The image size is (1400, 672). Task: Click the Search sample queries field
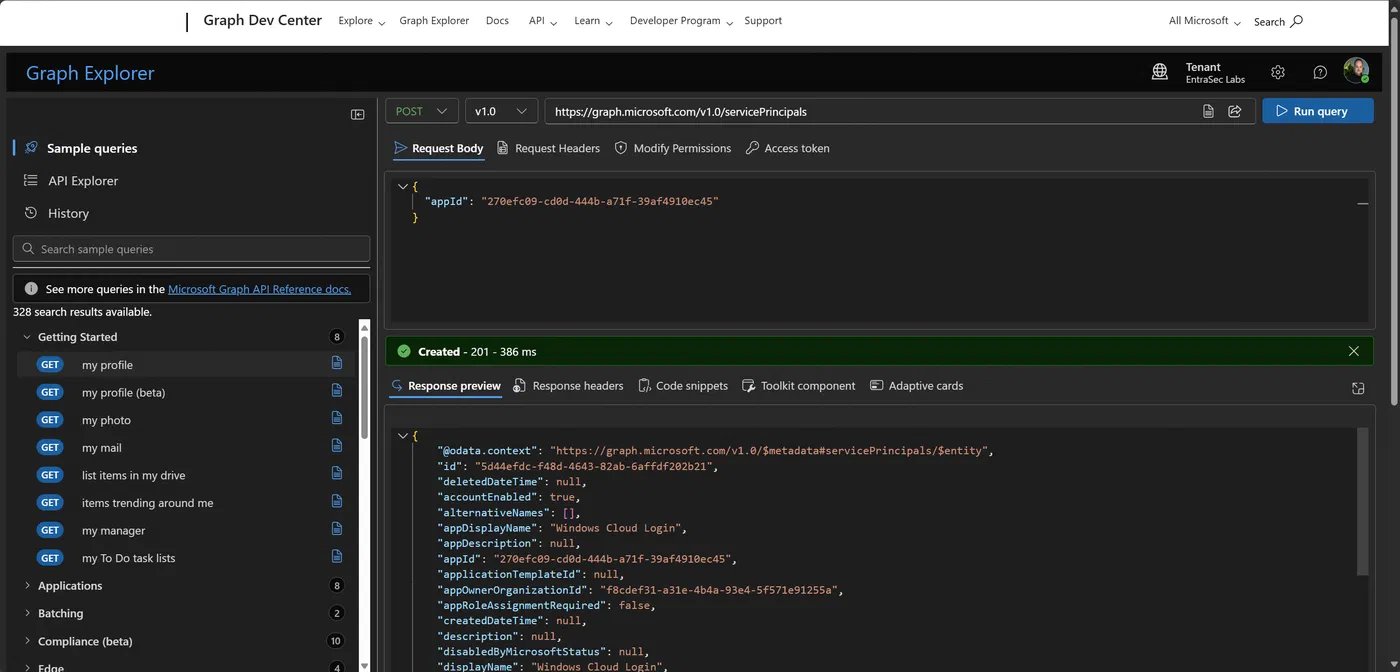(191, 249)
